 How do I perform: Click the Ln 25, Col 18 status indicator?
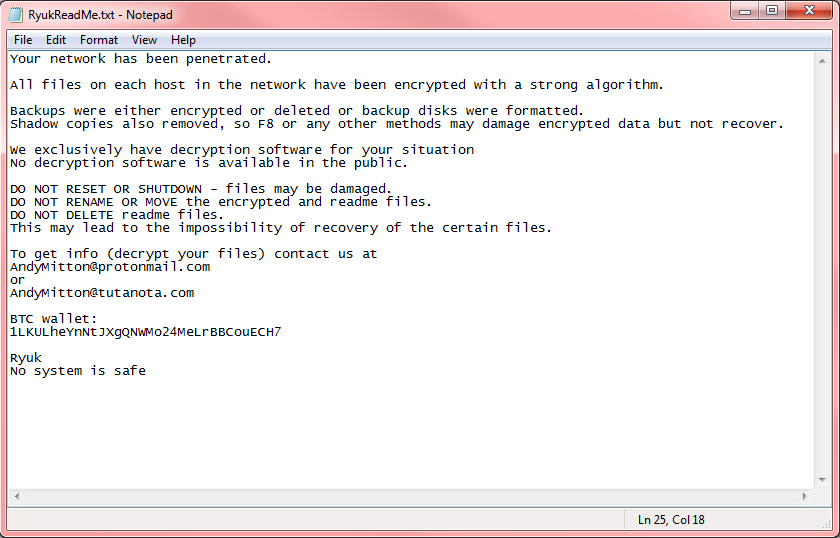pyautogui.click(x=671, y=520)
